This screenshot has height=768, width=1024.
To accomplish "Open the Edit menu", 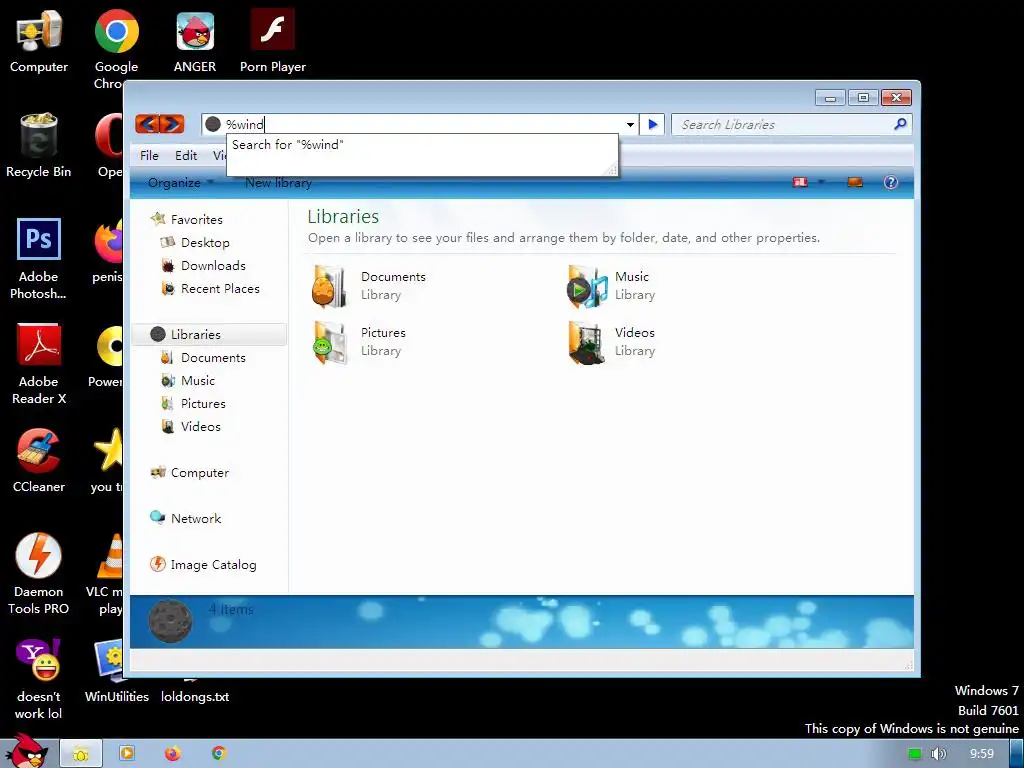I will (x=186, y=155).
